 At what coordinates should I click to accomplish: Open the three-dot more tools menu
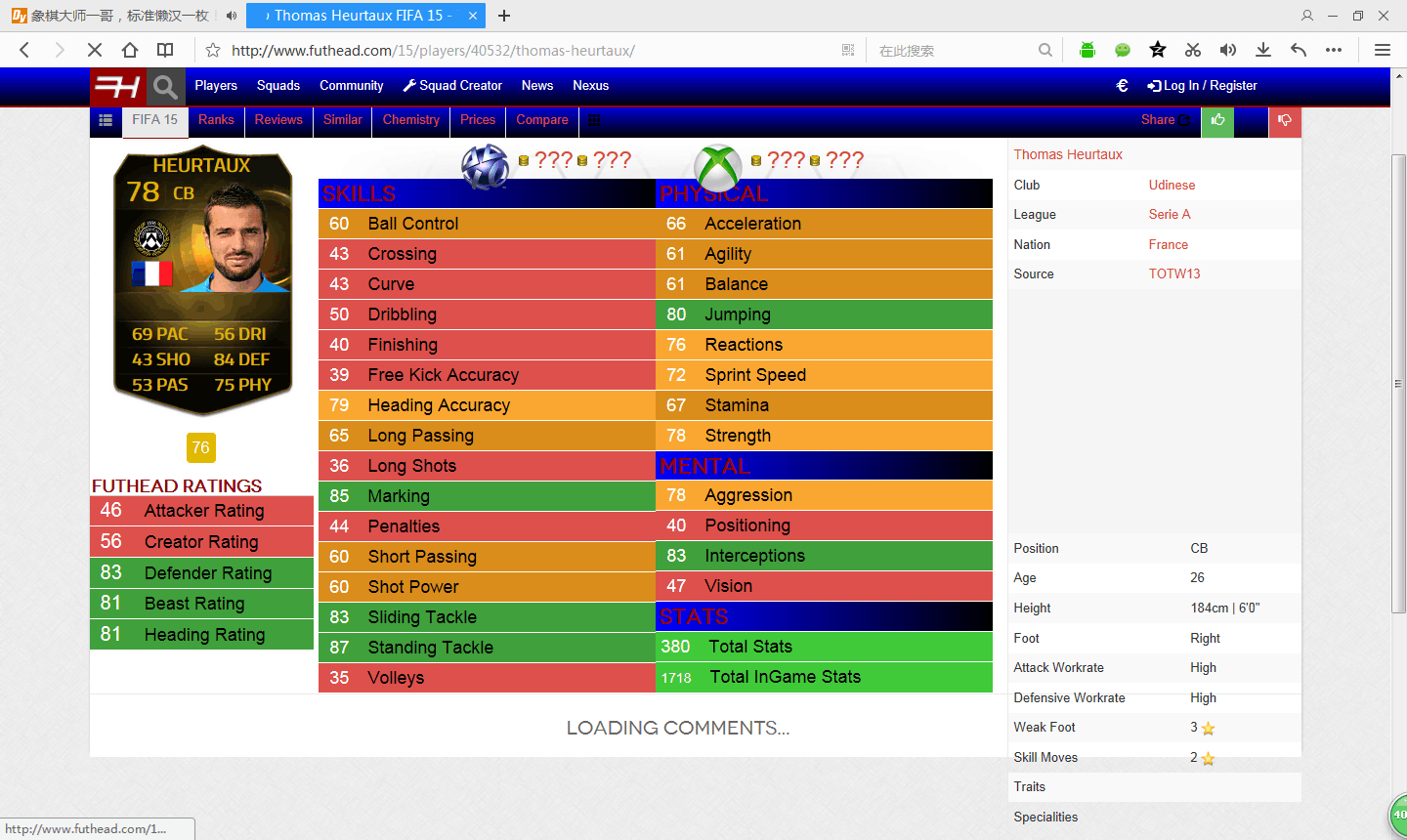click(x=1334, y=50)
